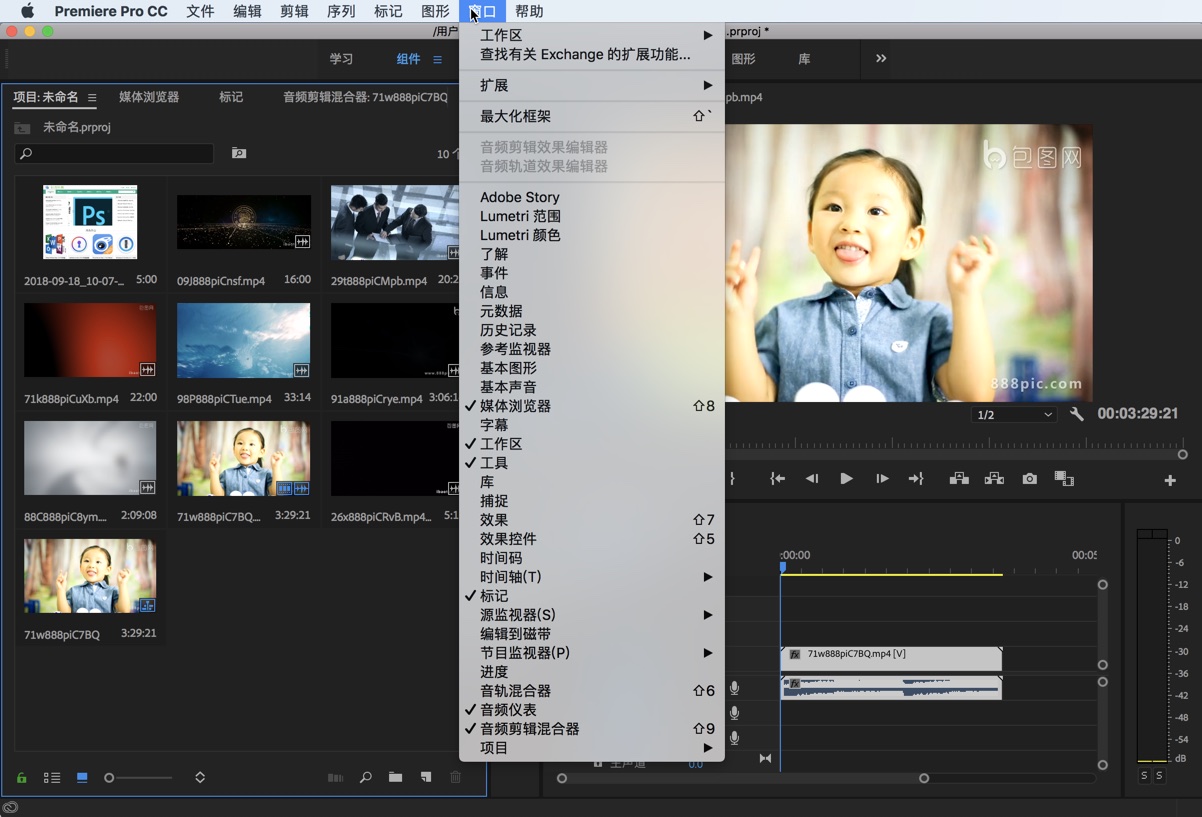Click the Play button in the program monitor
This screenshot has width=1202, height=817.
click(846, 478)
